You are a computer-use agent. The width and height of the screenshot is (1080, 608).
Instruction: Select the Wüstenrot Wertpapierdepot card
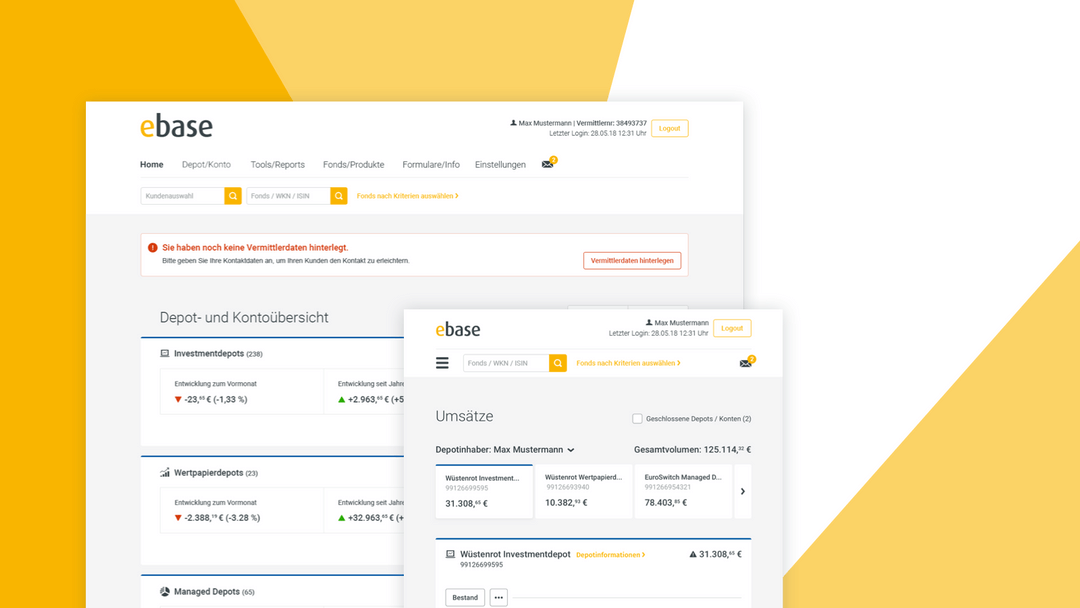583,492
